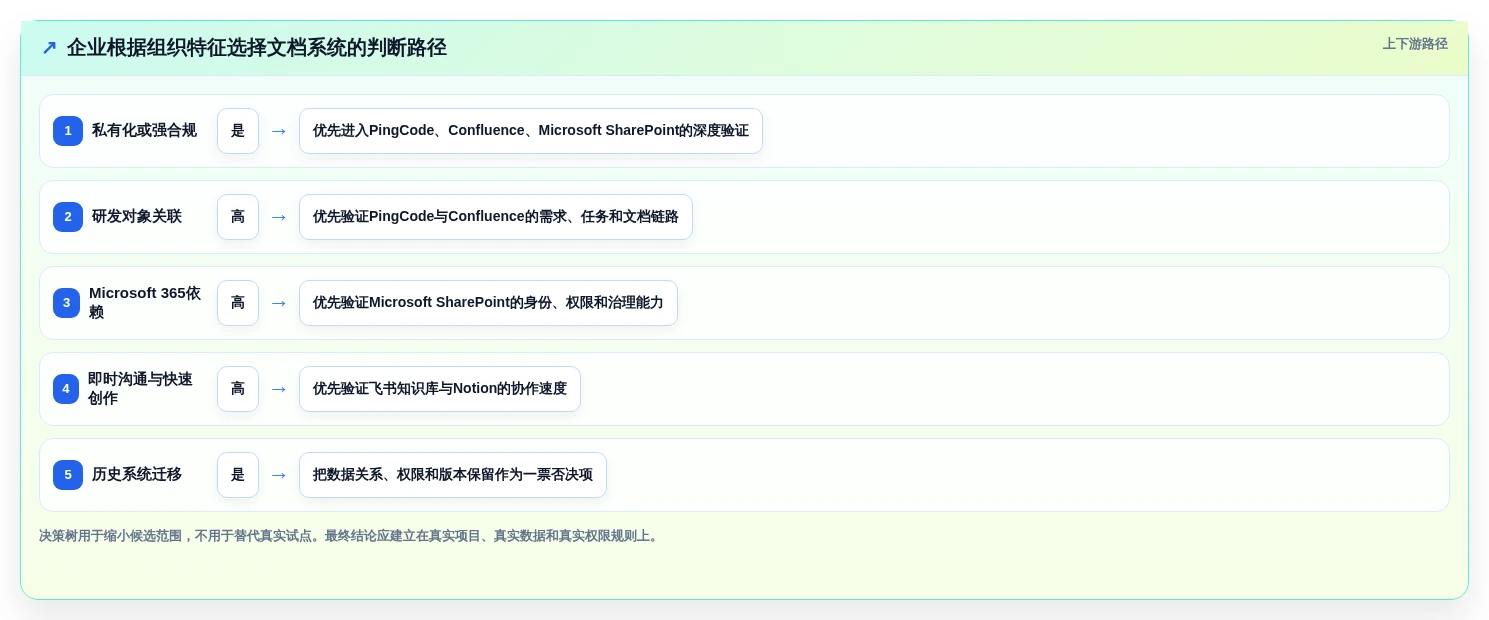Click step number badge 2
The height and width of the screenshot is (620, 1489).
[x=68, y=217]
